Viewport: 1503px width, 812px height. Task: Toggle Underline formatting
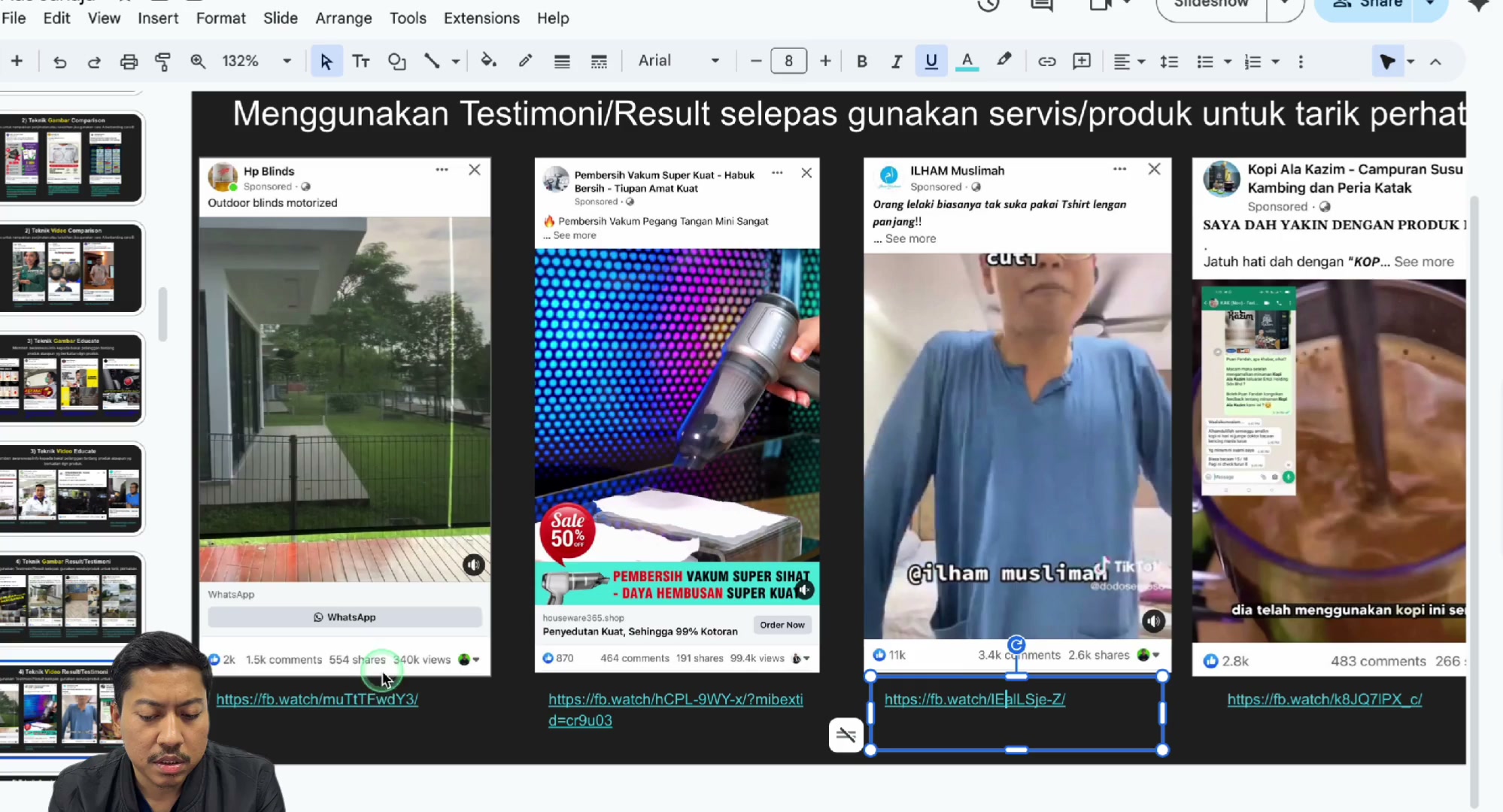point(931,62)
